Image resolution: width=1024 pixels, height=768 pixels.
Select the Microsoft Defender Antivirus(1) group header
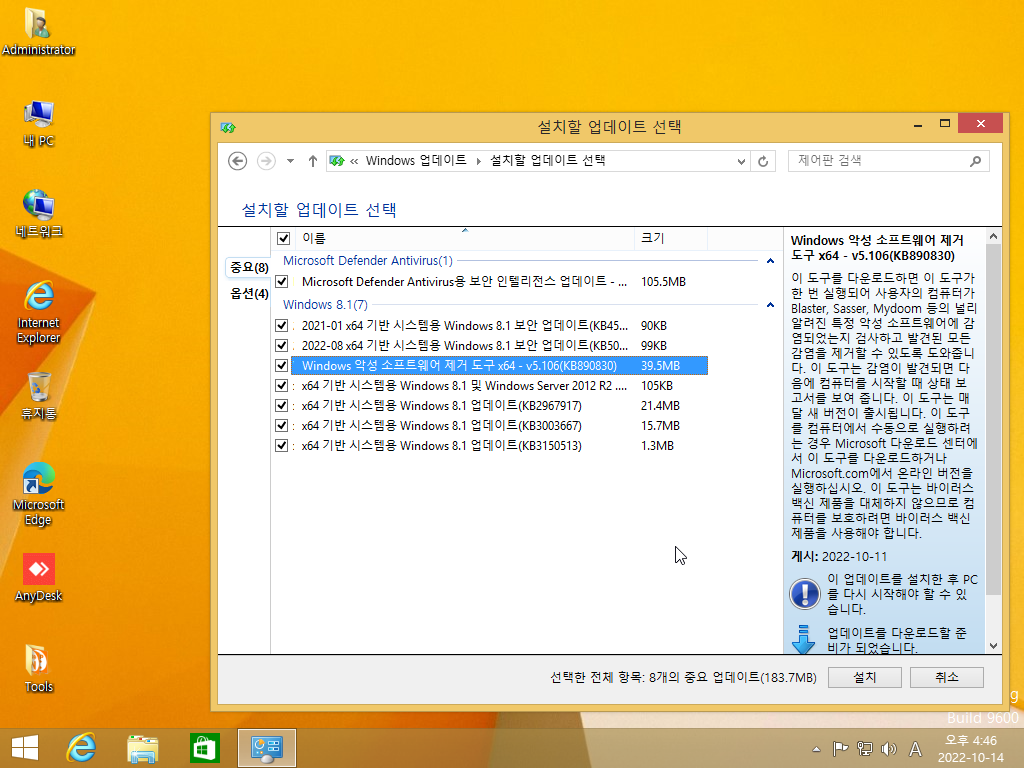[368, 261]
